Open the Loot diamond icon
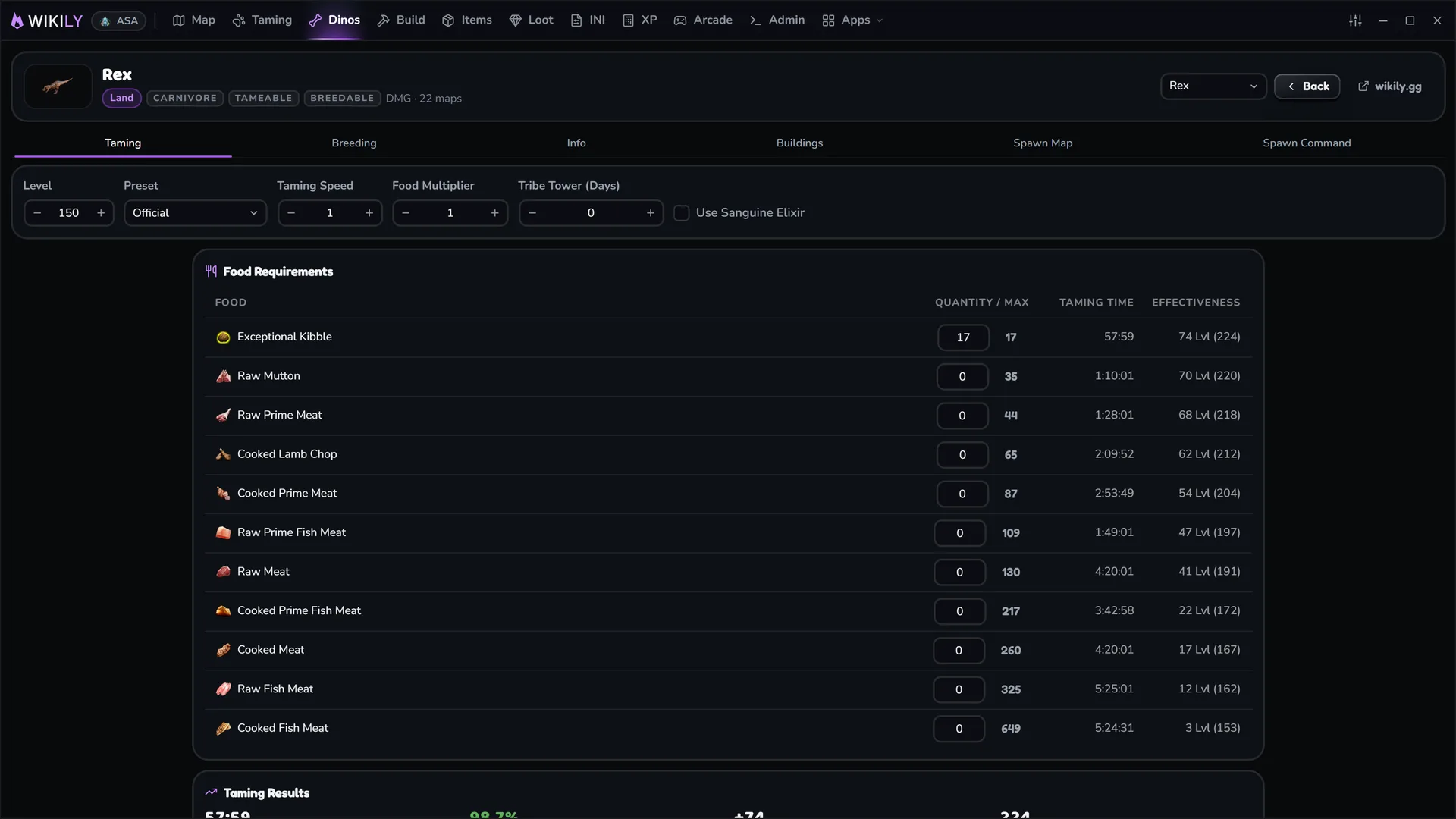The image size is (1456, 819). point(516,20)
